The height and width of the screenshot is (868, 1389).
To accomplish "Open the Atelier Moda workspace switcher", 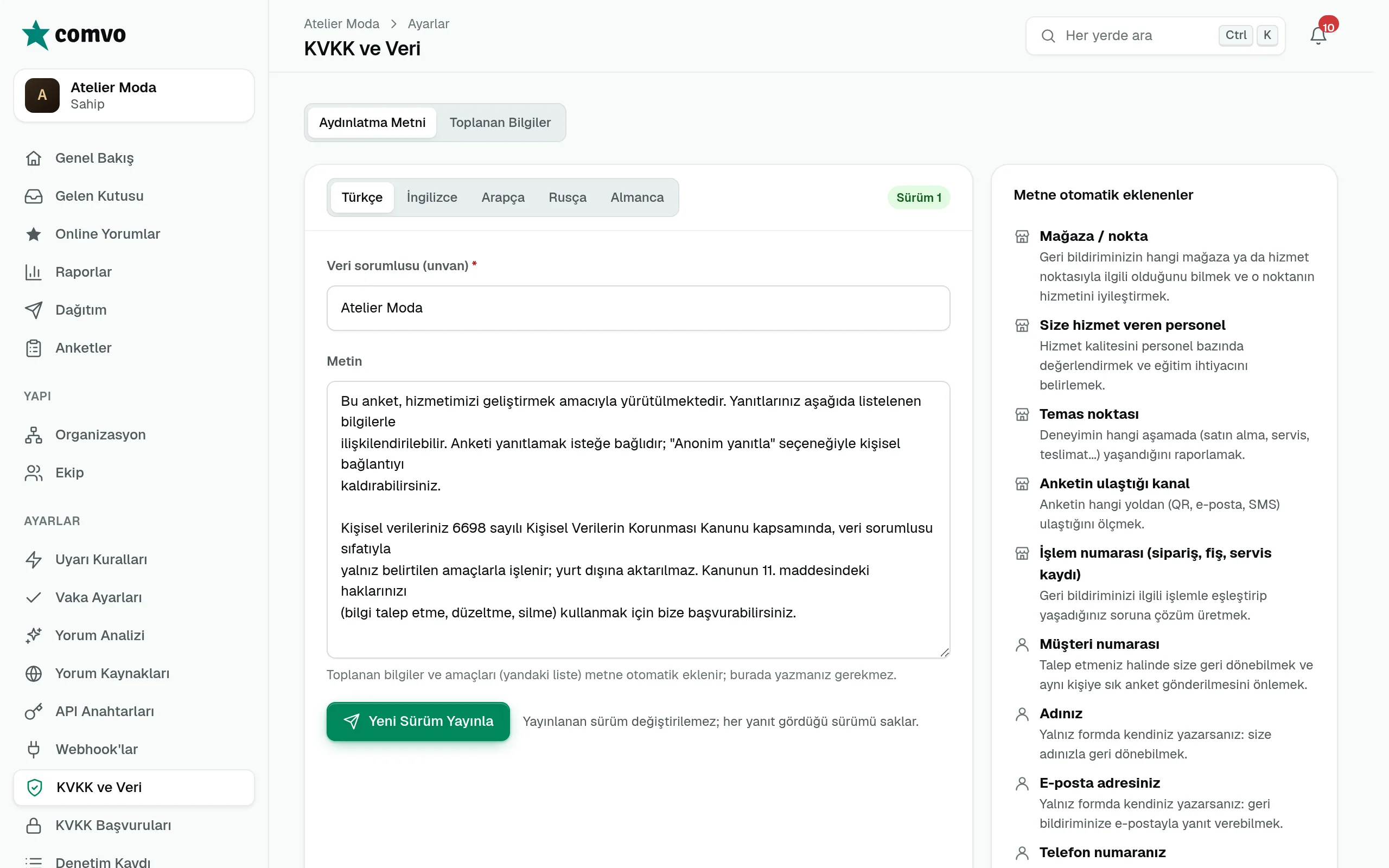I will [133, 95].
